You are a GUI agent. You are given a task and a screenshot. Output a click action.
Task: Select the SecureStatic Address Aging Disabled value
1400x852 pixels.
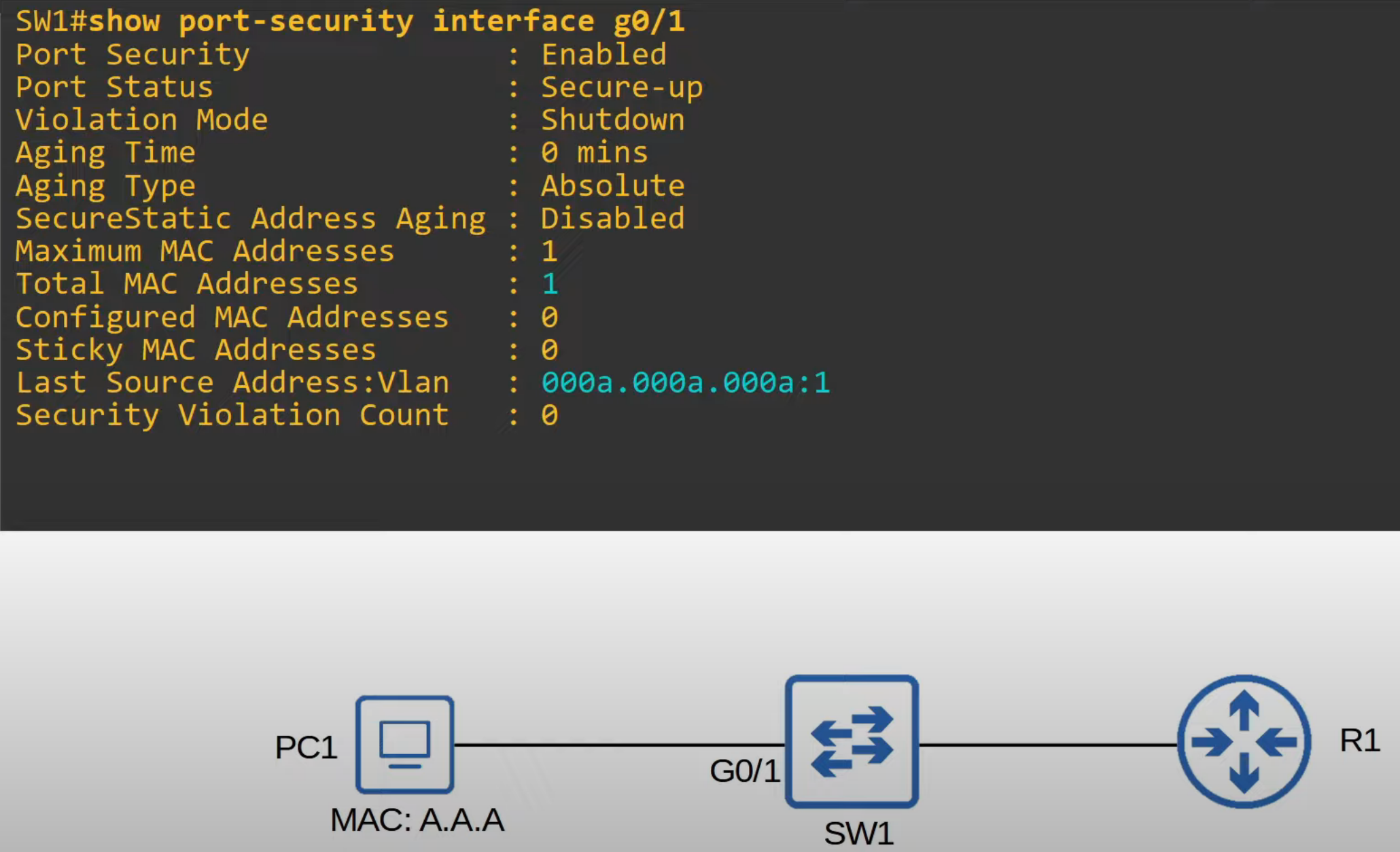[612, 219]
